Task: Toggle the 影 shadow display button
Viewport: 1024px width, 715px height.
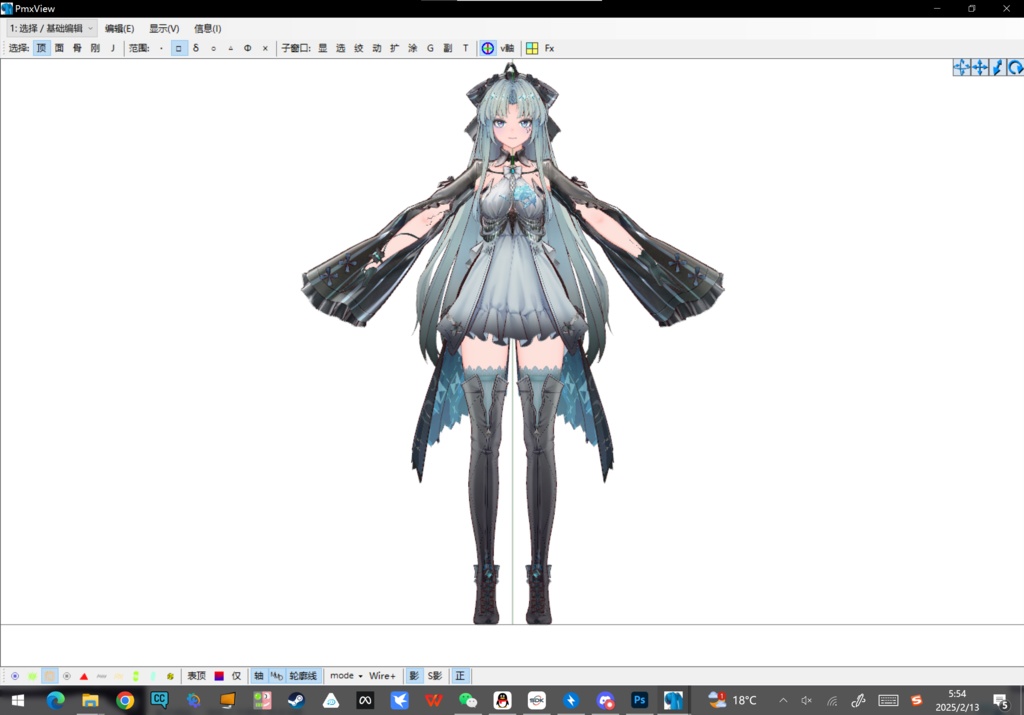Action: click(414, 676)
